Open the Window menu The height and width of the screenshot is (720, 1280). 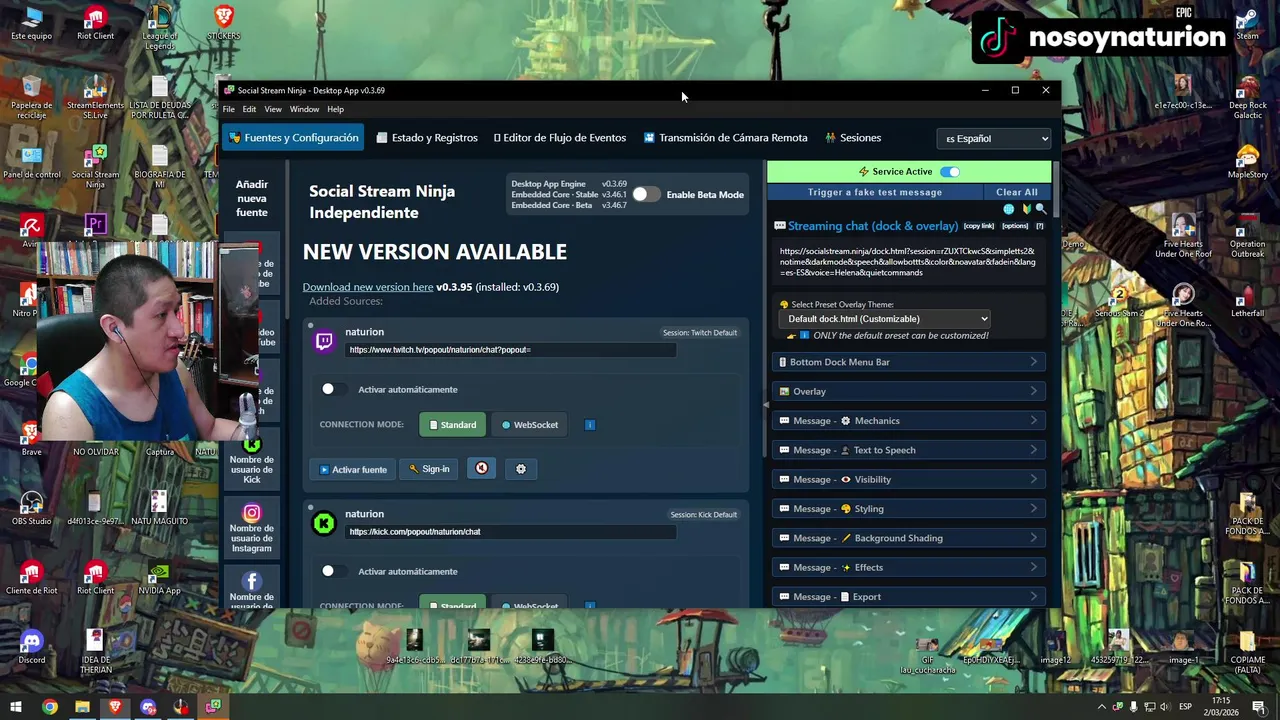(x=304, y=109)
